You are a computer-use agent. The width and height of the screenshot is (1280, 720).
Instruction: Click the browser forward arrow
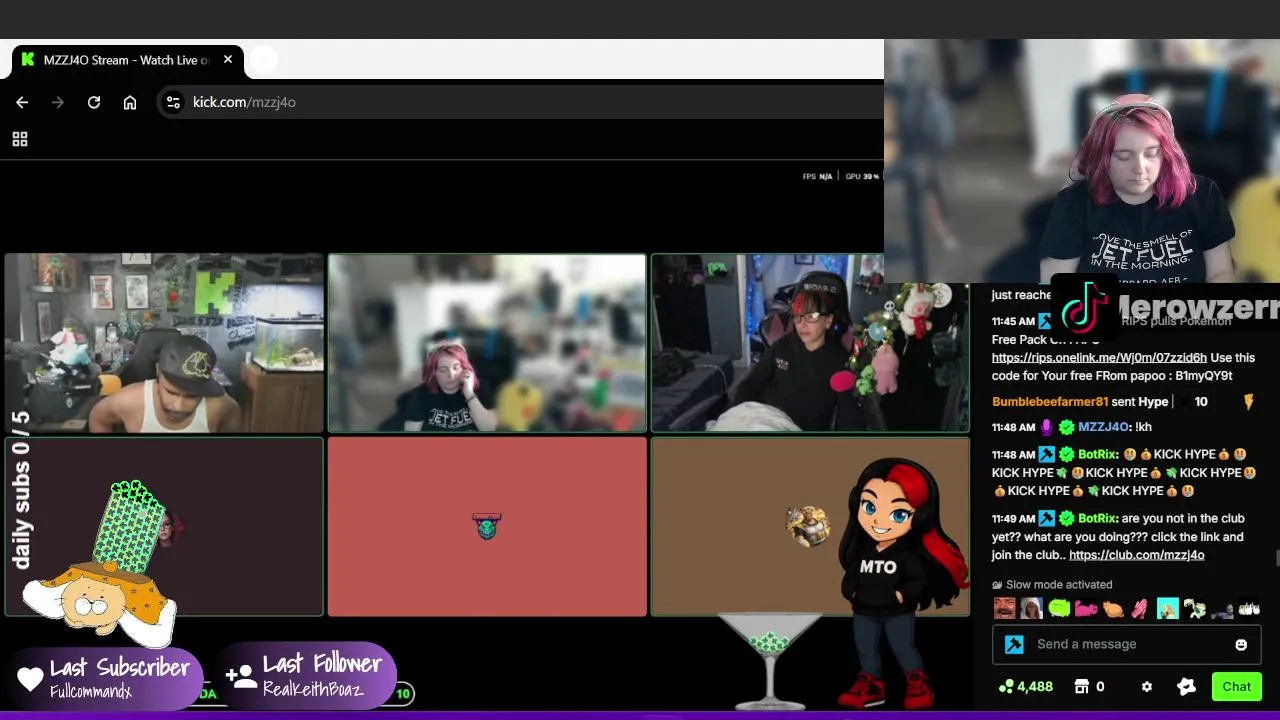[58, 102]
